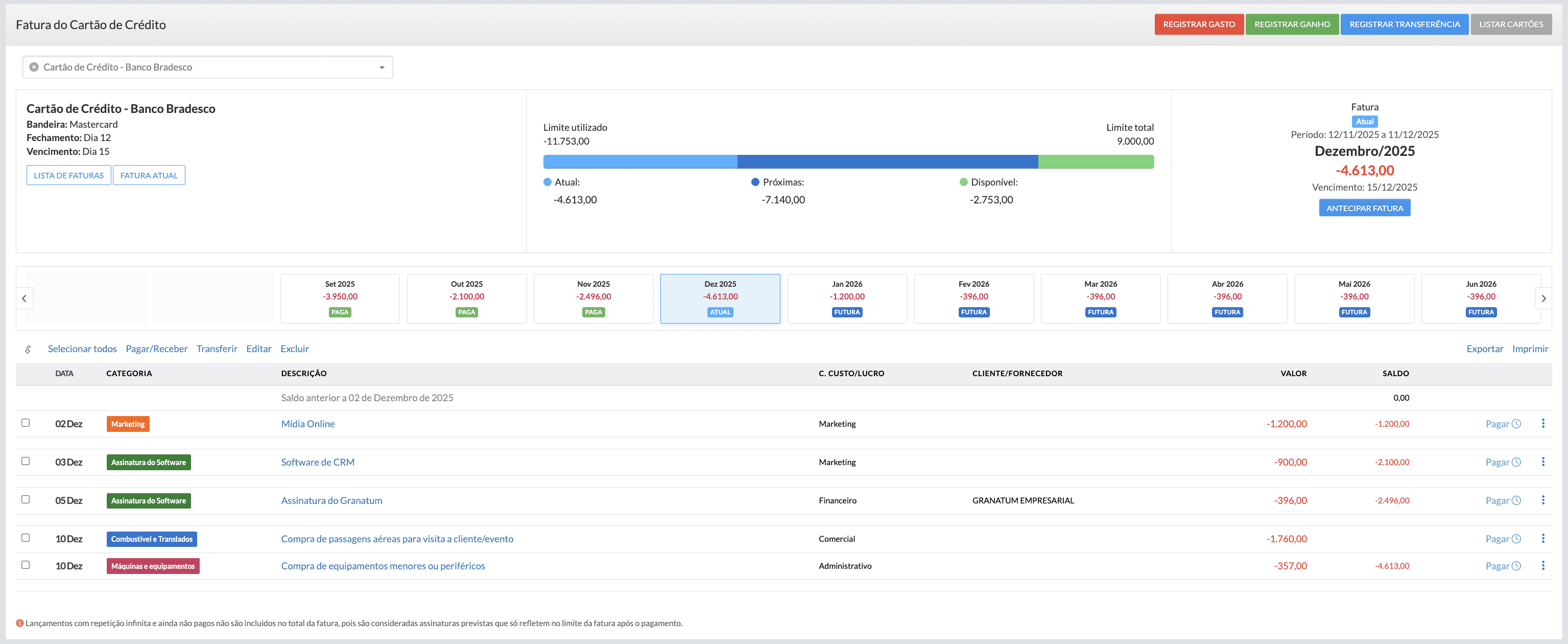Click the ANTECIPAR FATURA button
The height and width of the screenshot is (644, 1568).
click(x=1364, y=209)
